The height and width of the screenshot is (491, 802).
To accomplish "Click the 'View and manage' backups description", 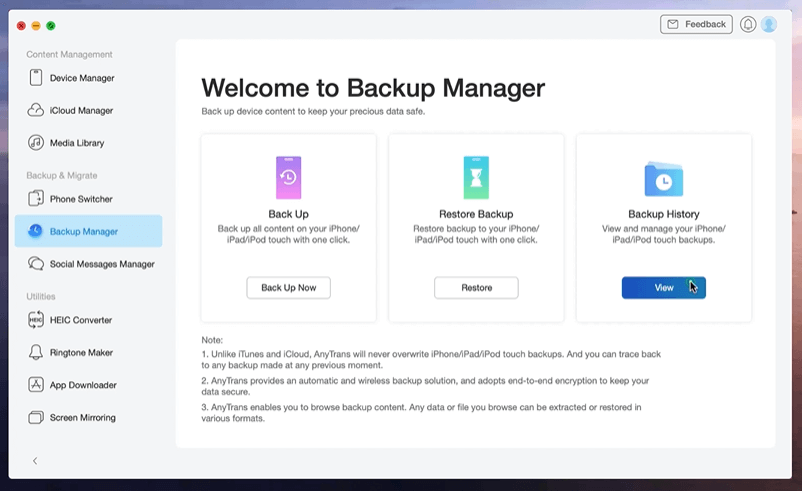I will (x=663, y=234).
